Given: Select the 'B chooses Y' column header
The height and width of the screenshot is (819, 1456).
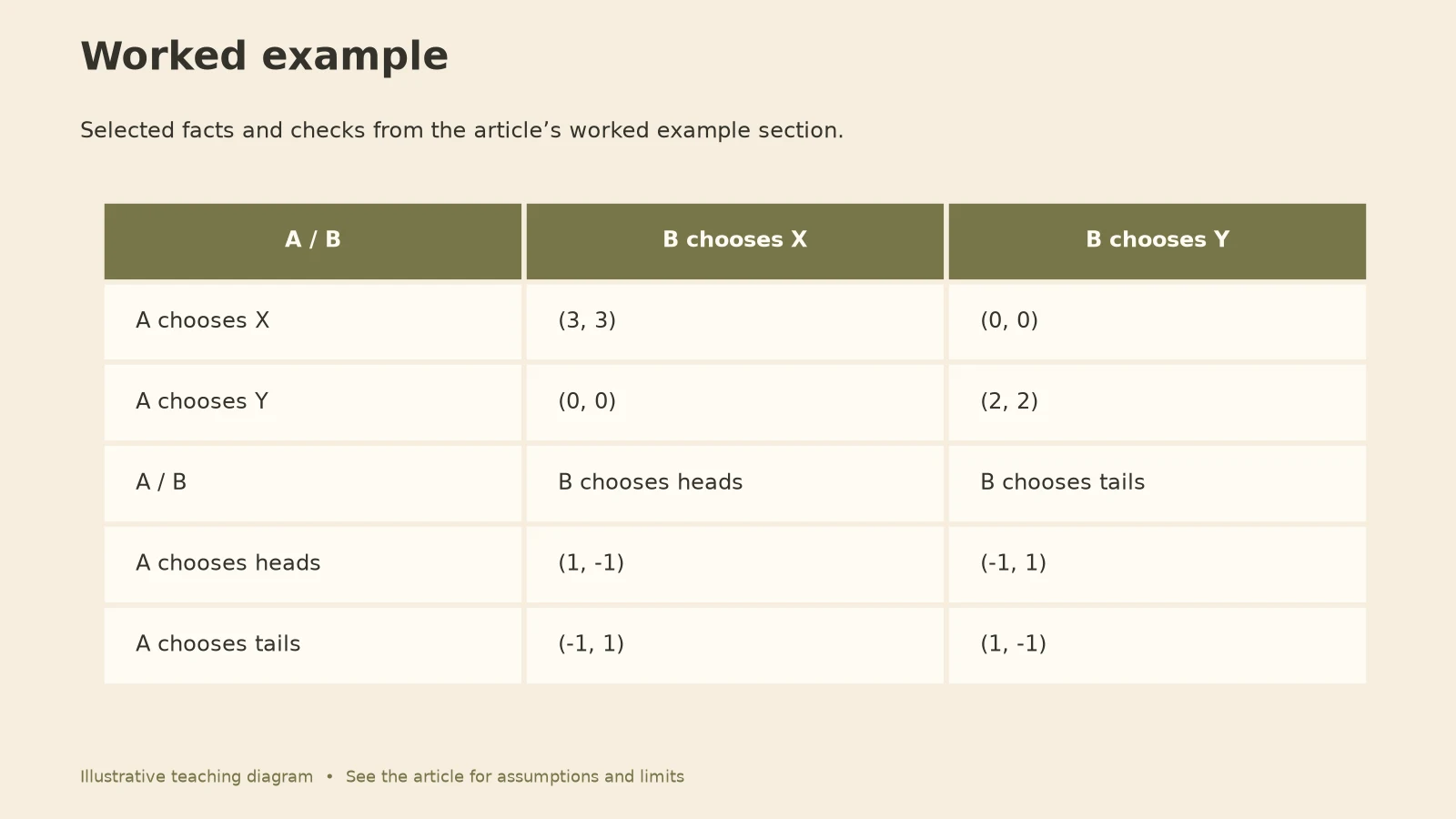Looking at the screenshot, I should (1158, 241).
